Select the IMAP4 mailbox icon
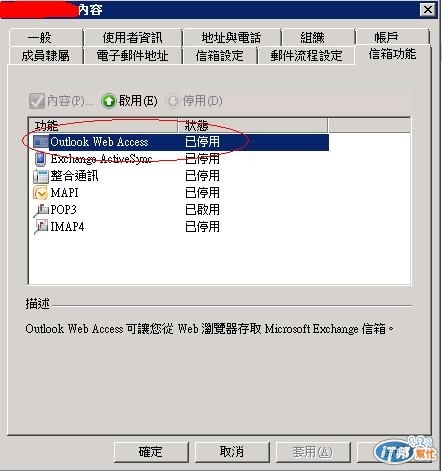The height and width of the screenshot is (471, 442). pyautogui.click(x=41, y=227)
